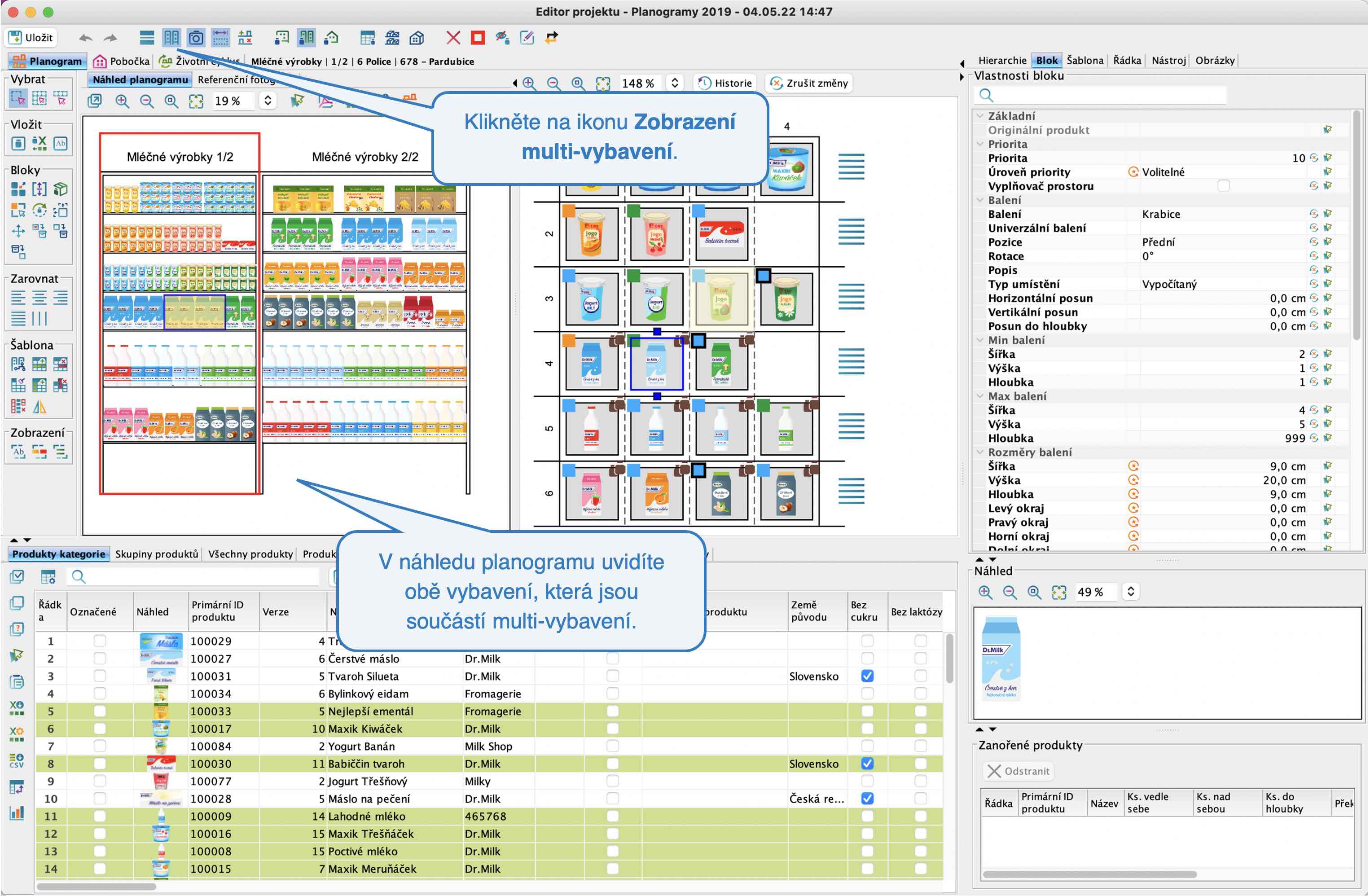This screenshot has height=896, width=1370.
Task: Open the Řádka properties tab
Action: (x=1127, y=61)
